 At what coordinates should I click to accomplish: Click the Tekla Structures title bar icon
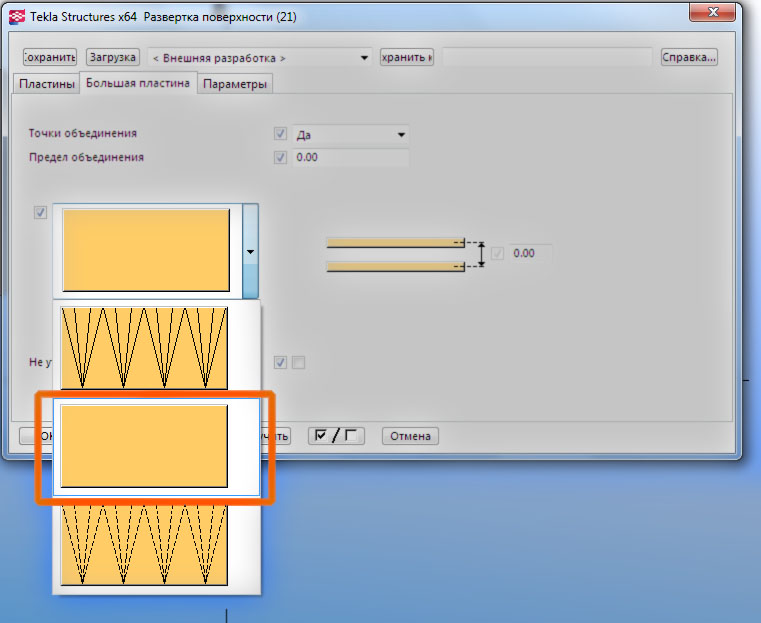17,17
